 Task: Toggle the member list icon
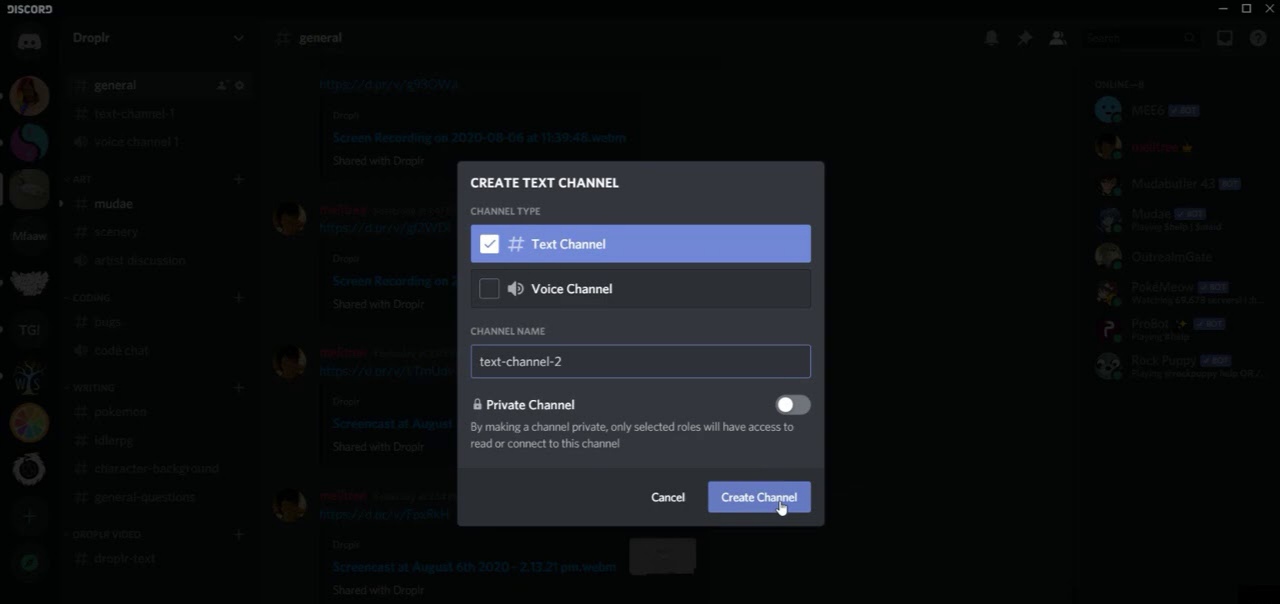pyautogui.click(x=1057, y=38)
